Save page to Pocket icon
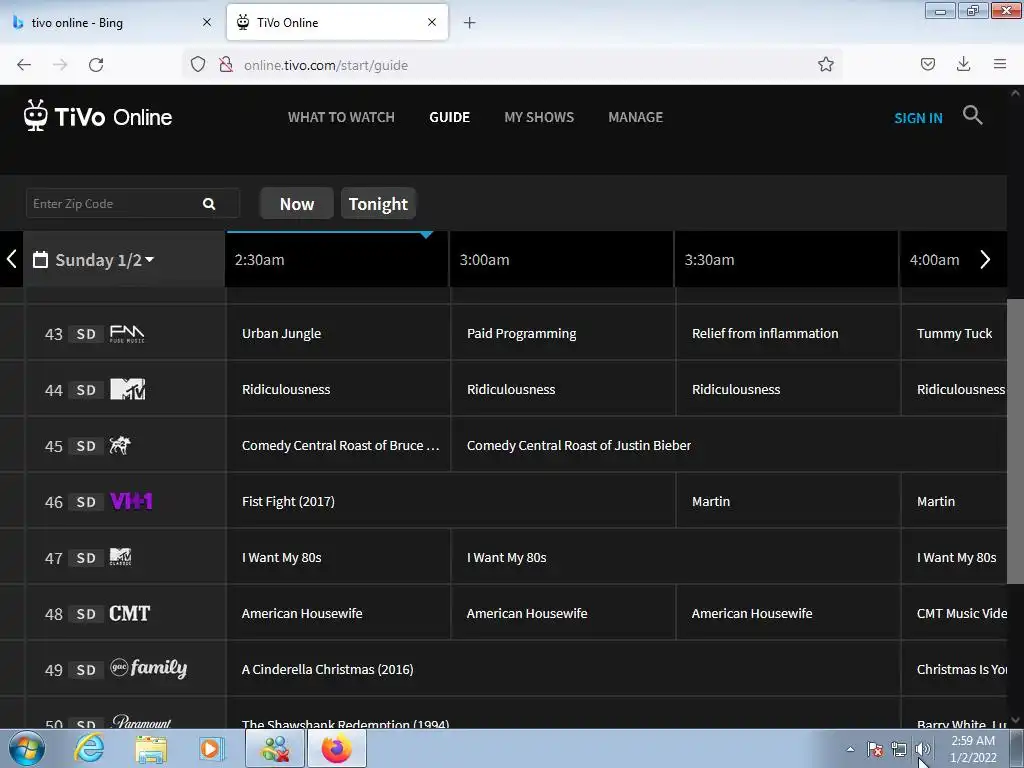Screen dimensions: 1024x768 coord(927,64)
